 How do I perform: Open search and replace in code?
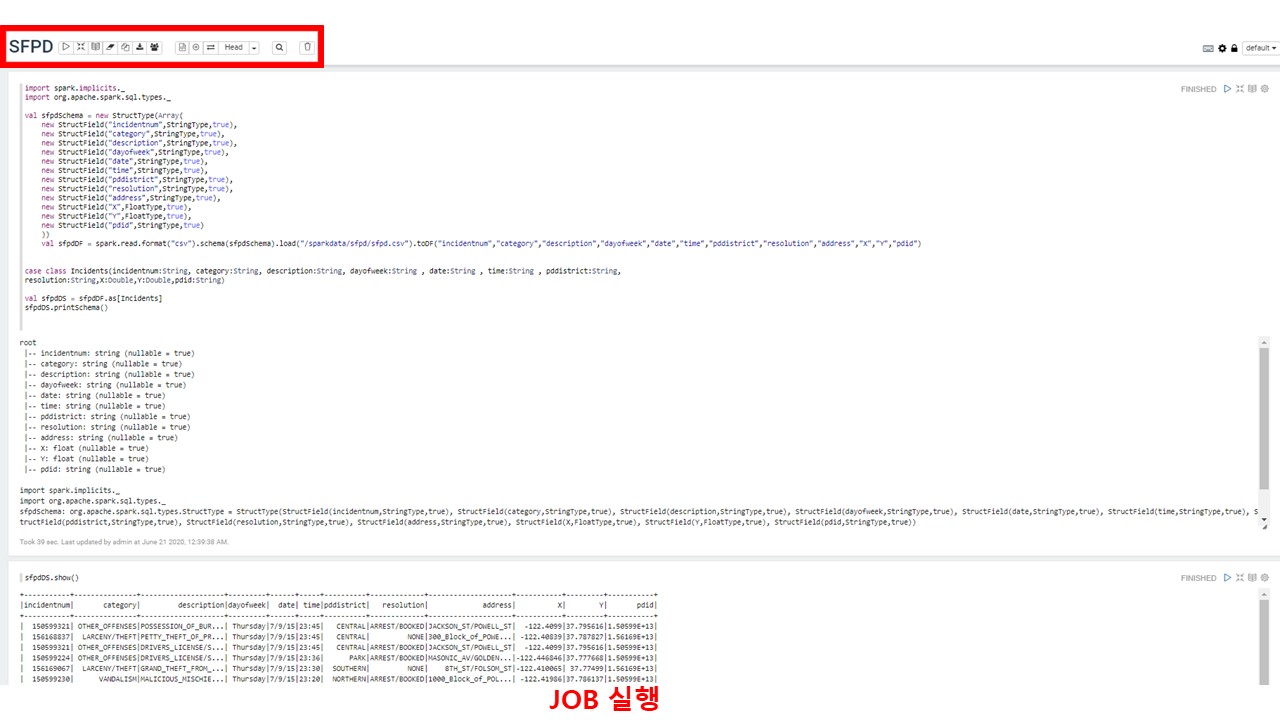[279, 47]
